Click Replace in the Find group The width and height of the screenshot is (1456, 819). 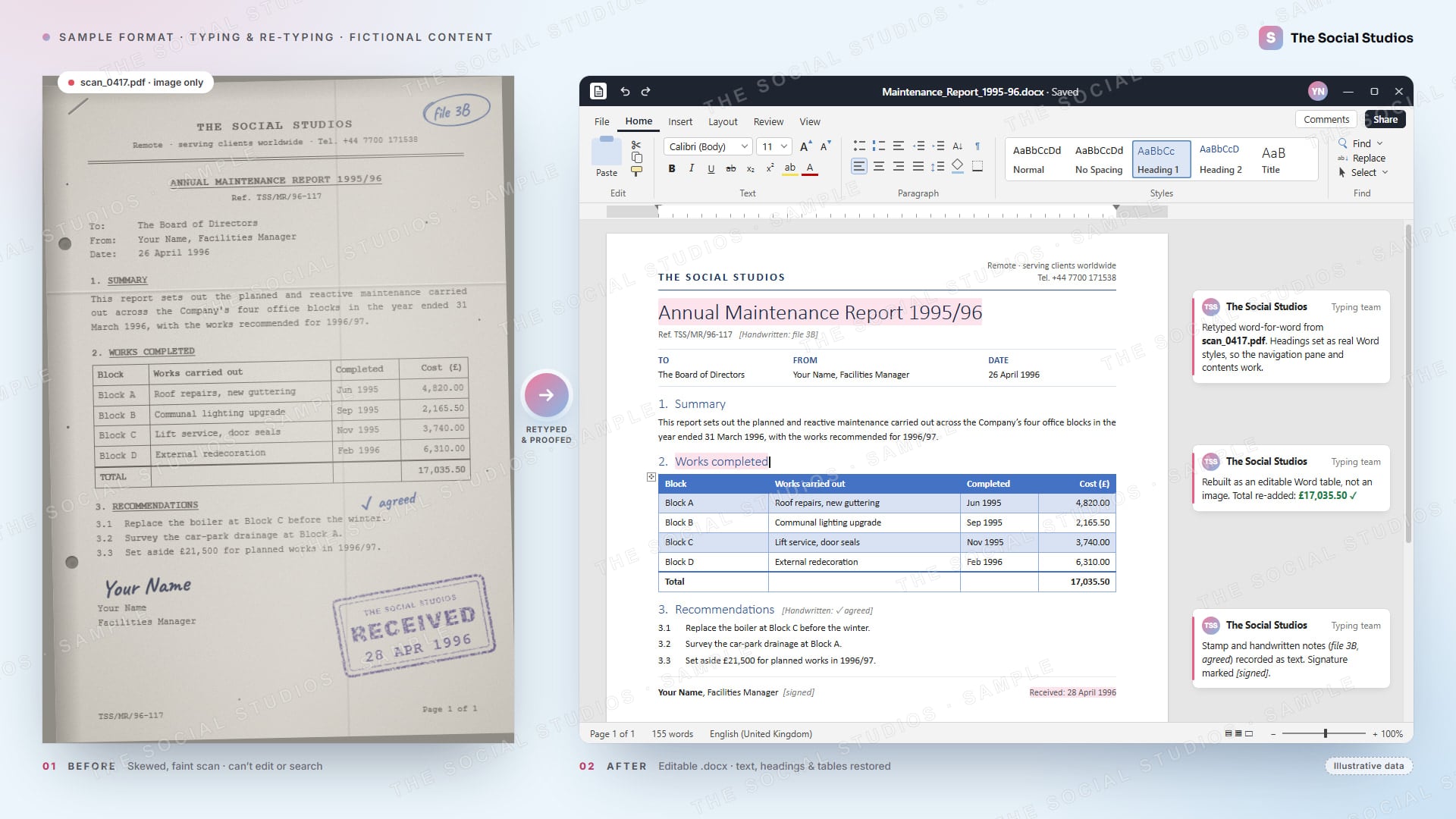[x=1362, y=158]
